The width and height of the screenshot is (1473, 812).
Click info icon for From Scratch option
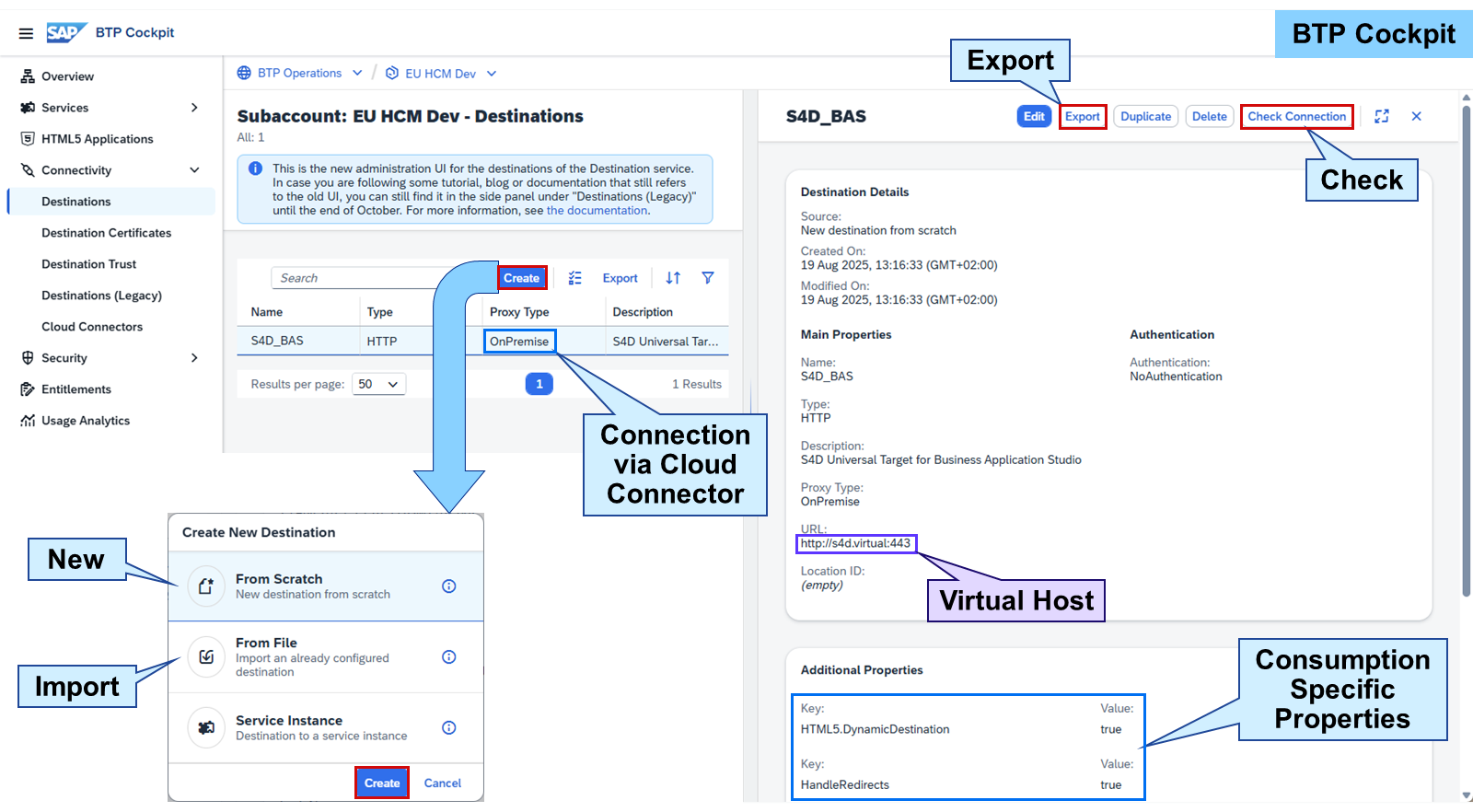pyautogui.click(x=449, y=586)
